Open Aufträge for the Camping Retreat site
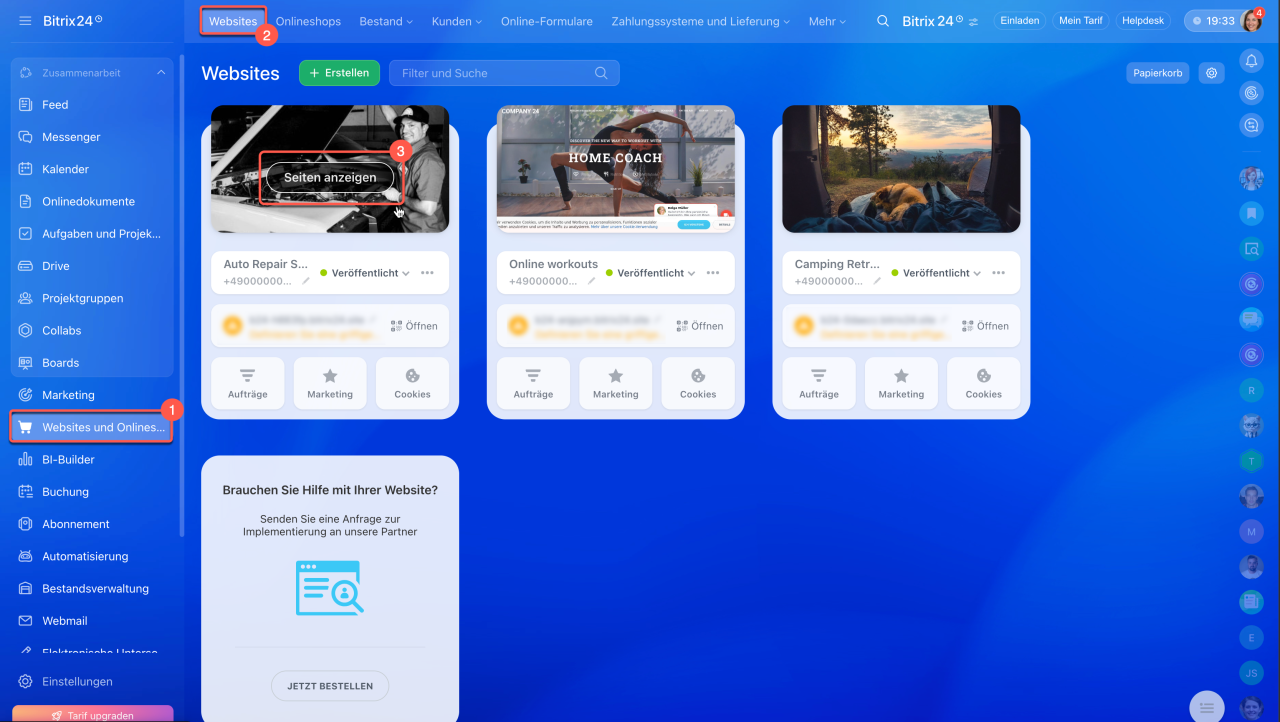The image size is (1280, 722). pyautogui.click(x=819, y=383)
